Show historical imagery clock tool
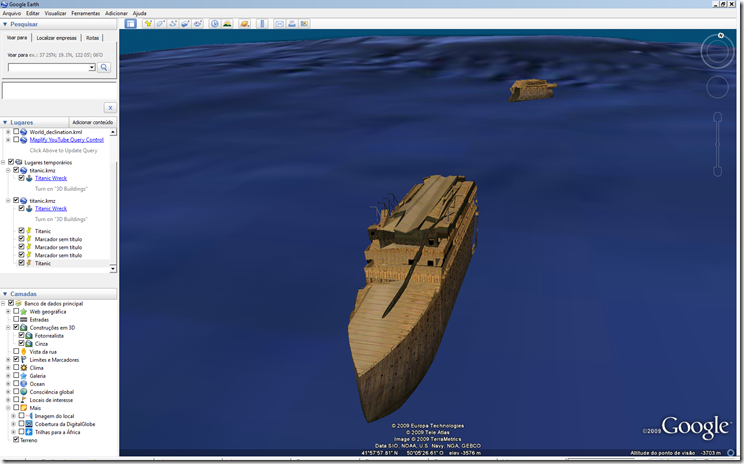Image resolution: width=744 pixels, height=464 pixels. point(214,24)
